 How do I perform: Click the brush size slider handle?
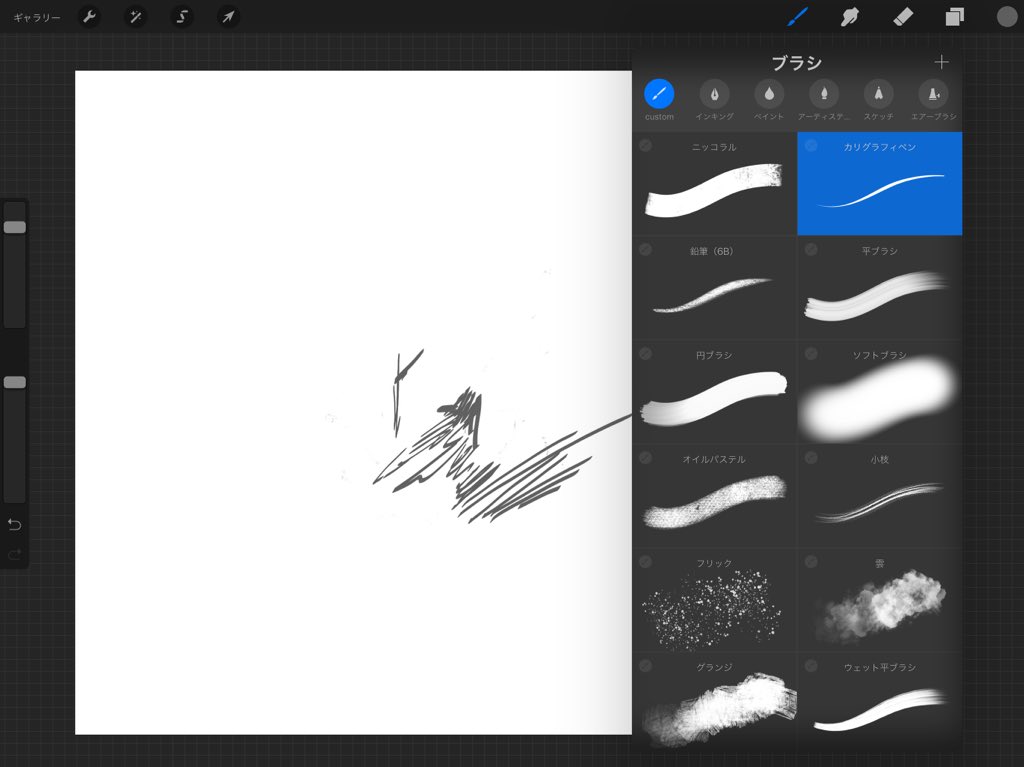(x=15, y=227)
